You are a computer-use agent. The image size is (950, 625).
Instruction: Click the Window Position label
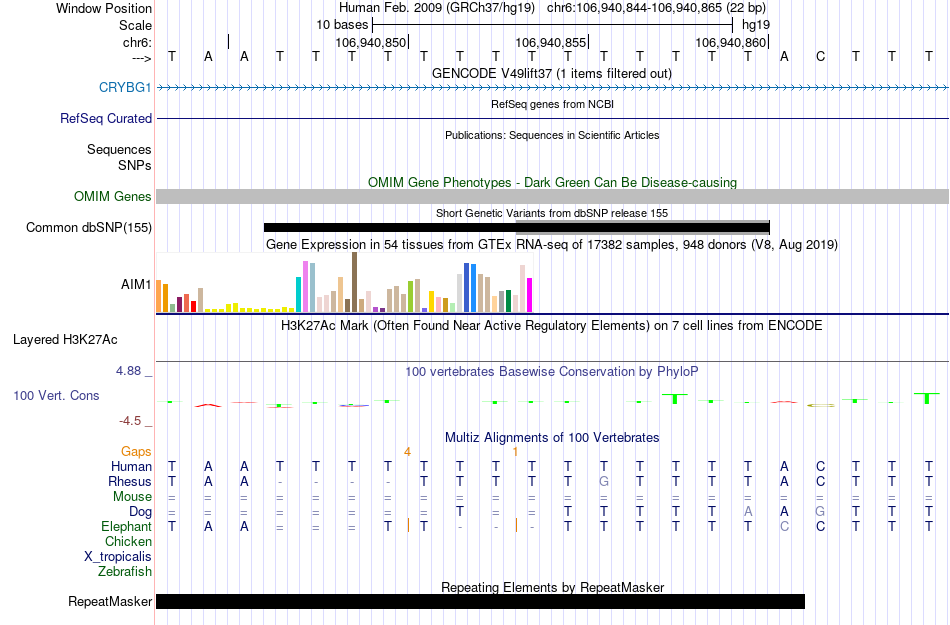point(104,8)
